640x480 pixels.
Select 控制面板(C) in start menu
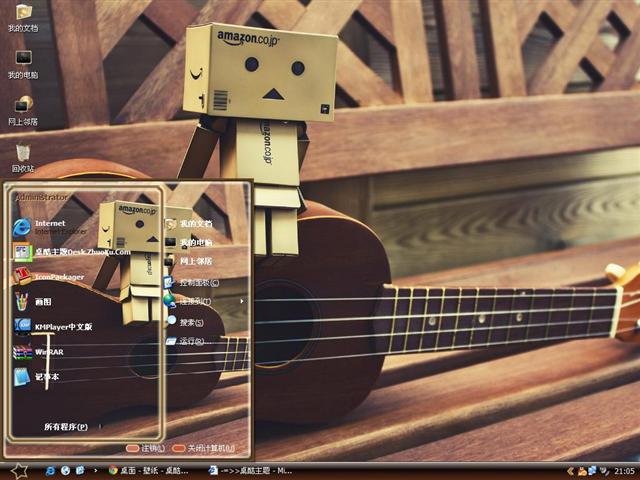tap(194, 282)
